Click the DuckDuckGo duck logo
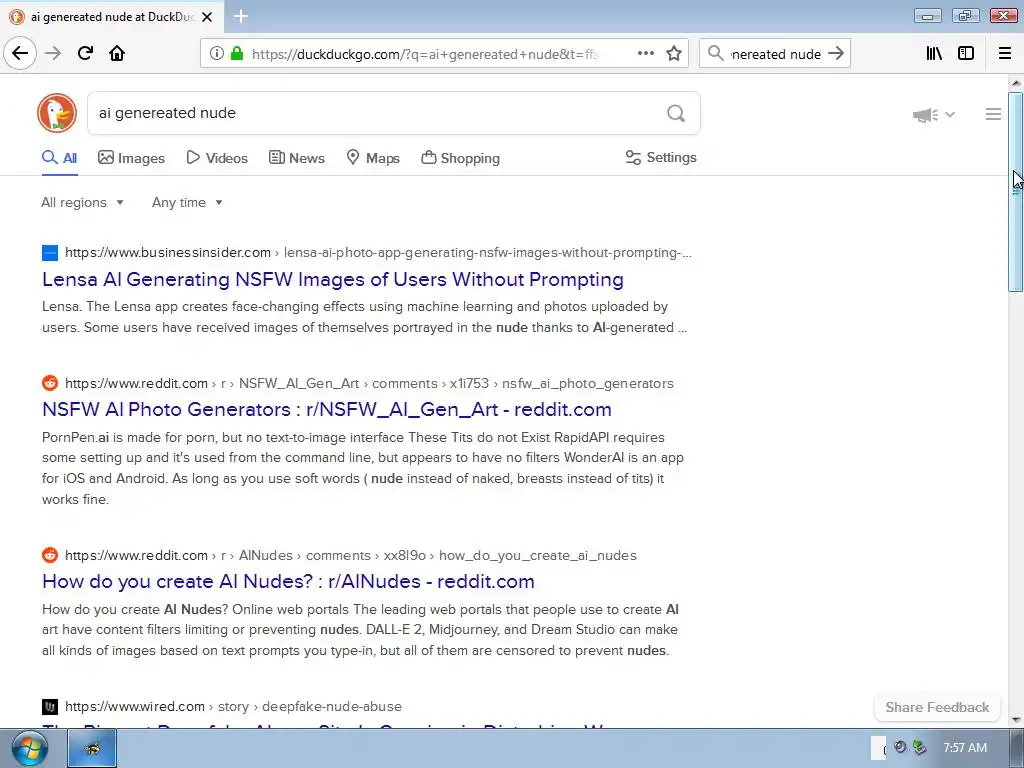Viewport: 1024px width, 768px height. (x=57, y=113)
